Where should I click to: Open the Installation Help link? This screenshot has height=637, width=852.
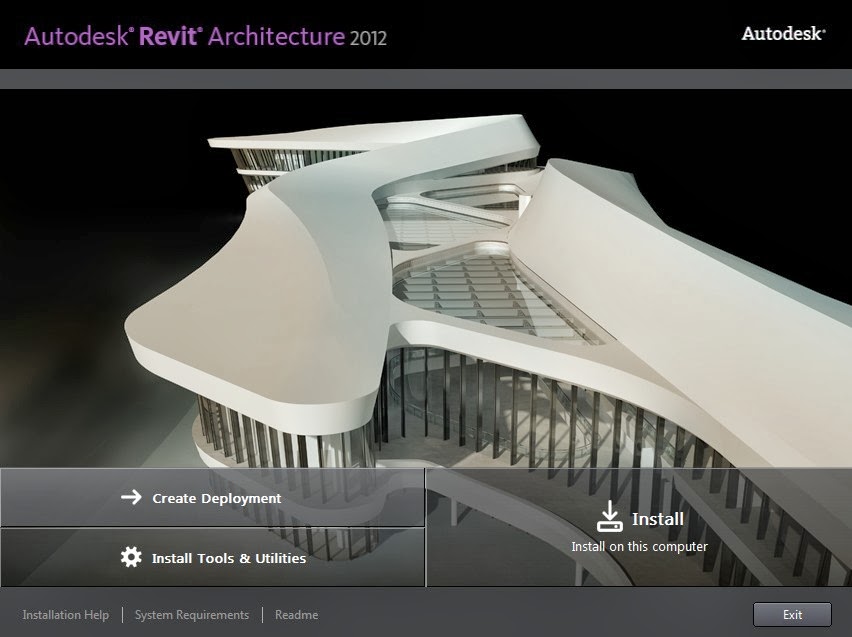[66, 615]
